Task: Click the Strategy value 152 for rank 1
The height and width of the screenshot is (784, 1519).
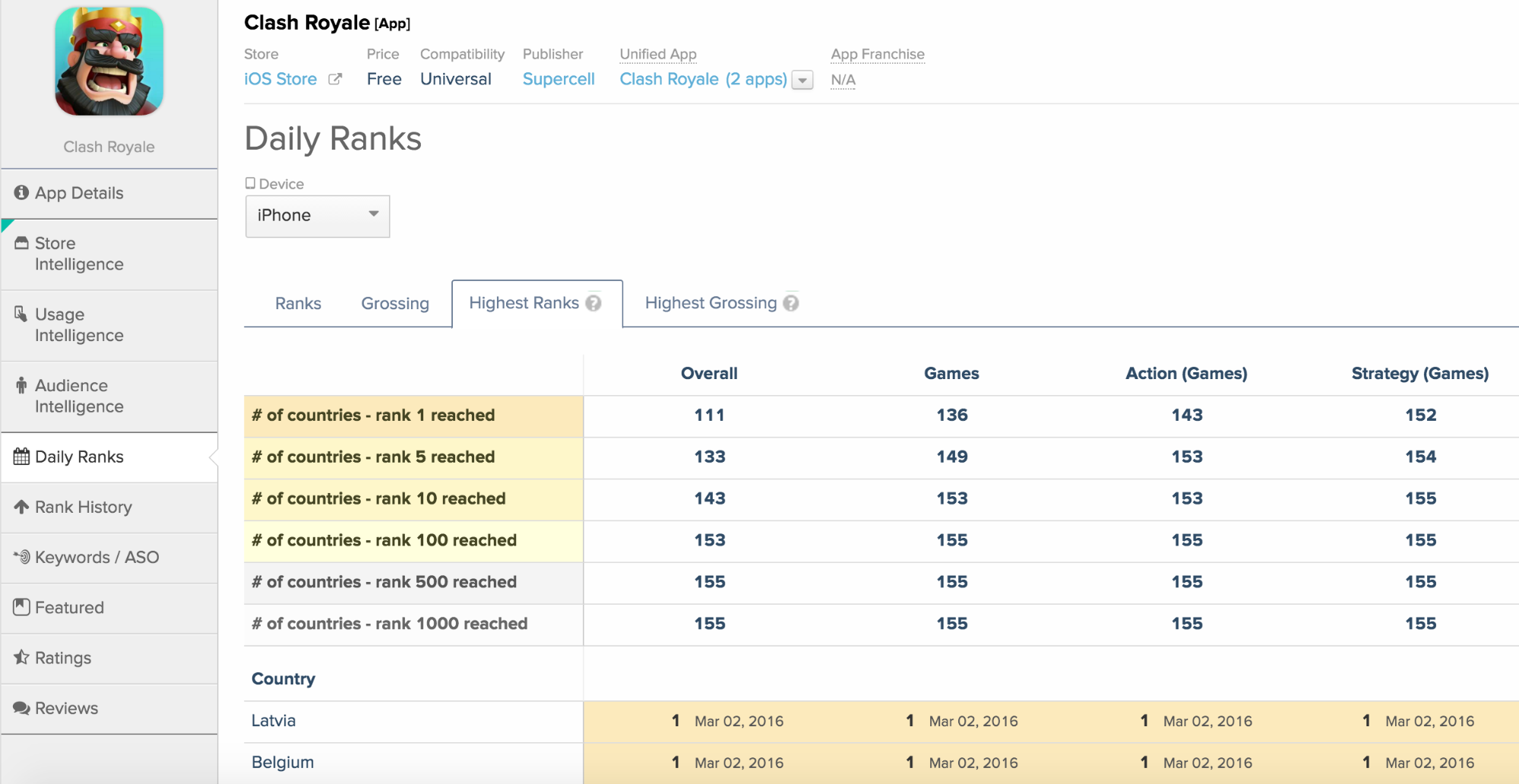Action: pos(1420,415)
